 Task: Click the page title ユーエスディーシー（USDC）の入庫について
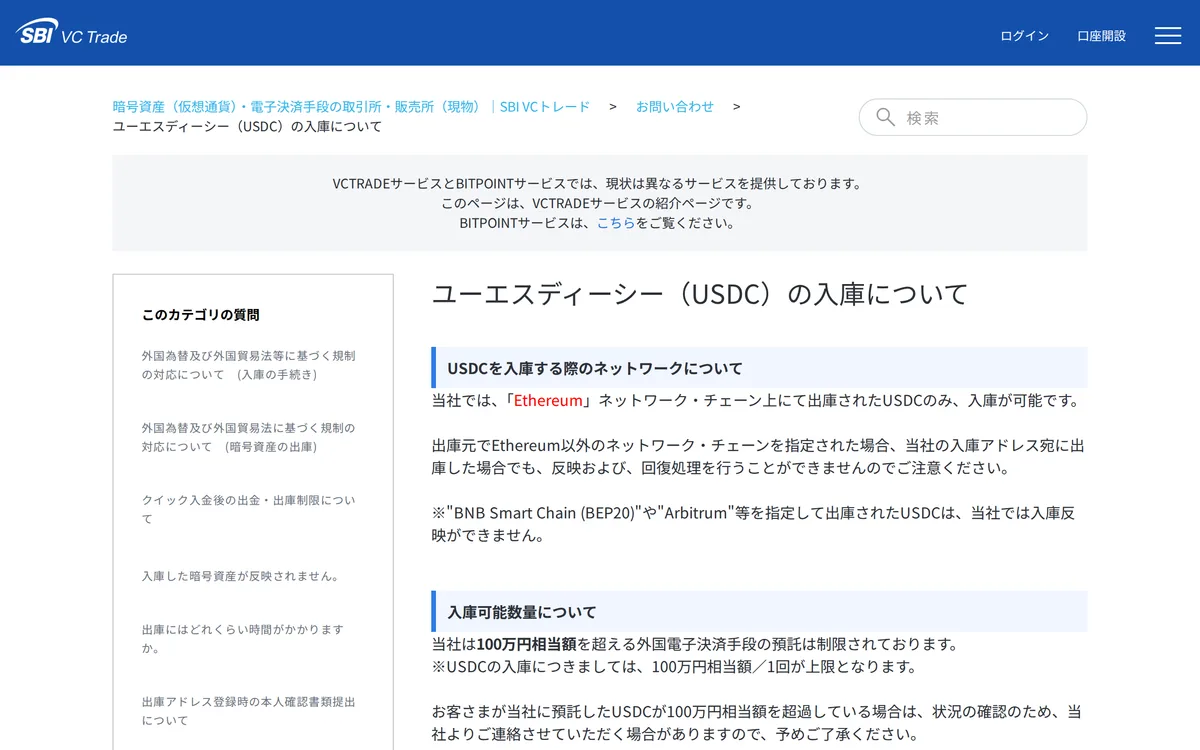pyautogui.click(x=700, y=294)
